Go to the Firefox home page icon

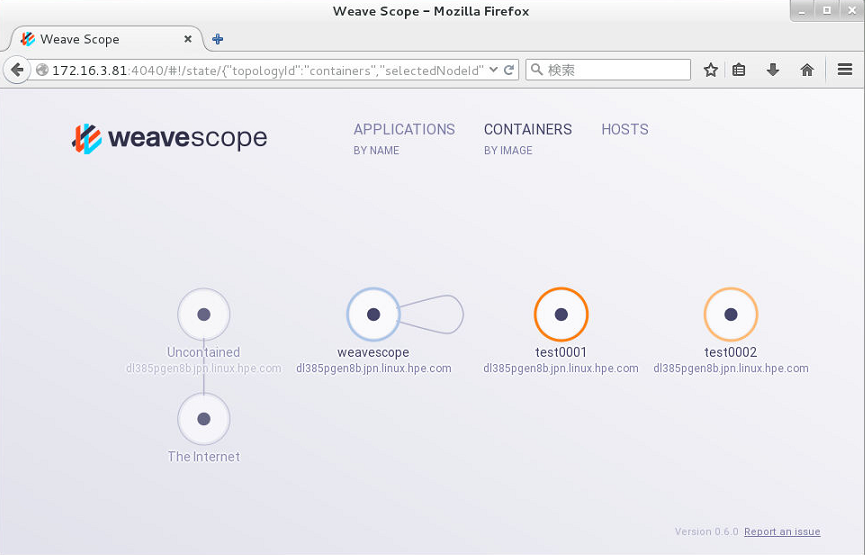tap(807, 70)
